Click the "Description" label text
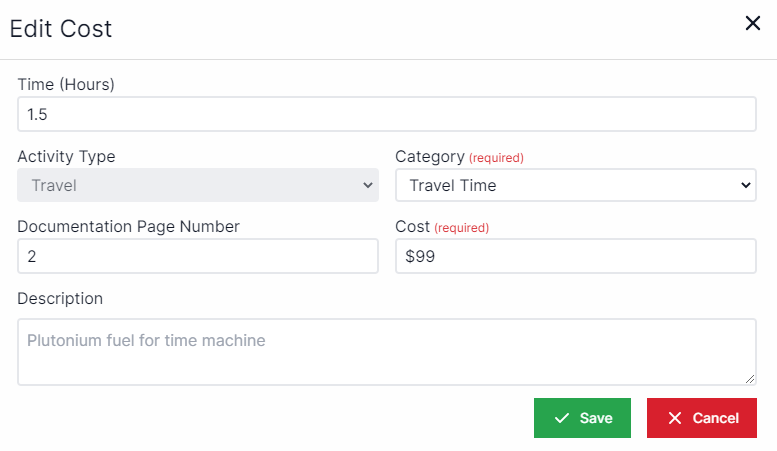 point(60,298)
